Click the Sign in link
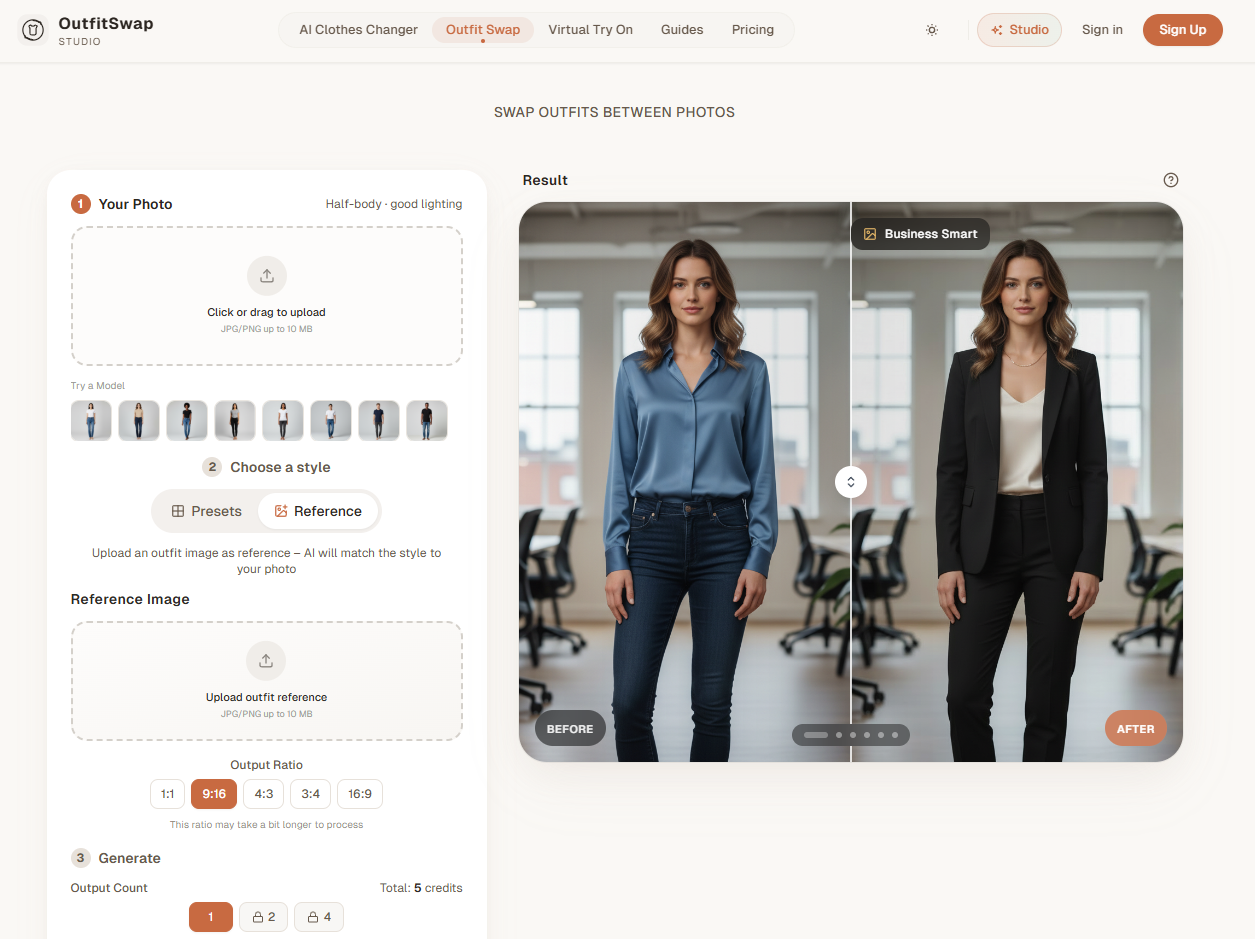1255x939 pixels. pyautogui.click(x=1102, y=30)
